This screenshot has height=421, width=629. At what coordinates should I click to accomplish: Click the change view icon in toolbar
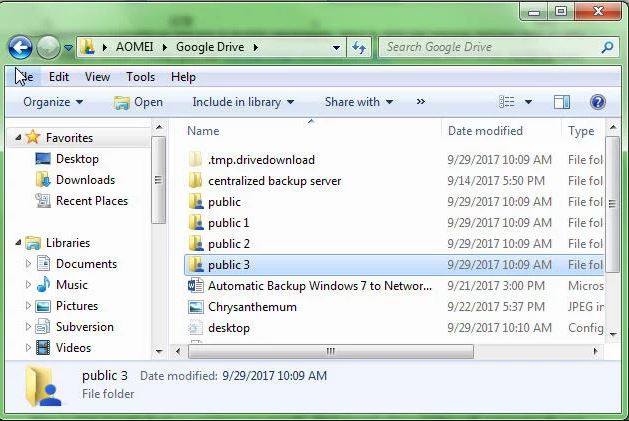pos(506,102)
